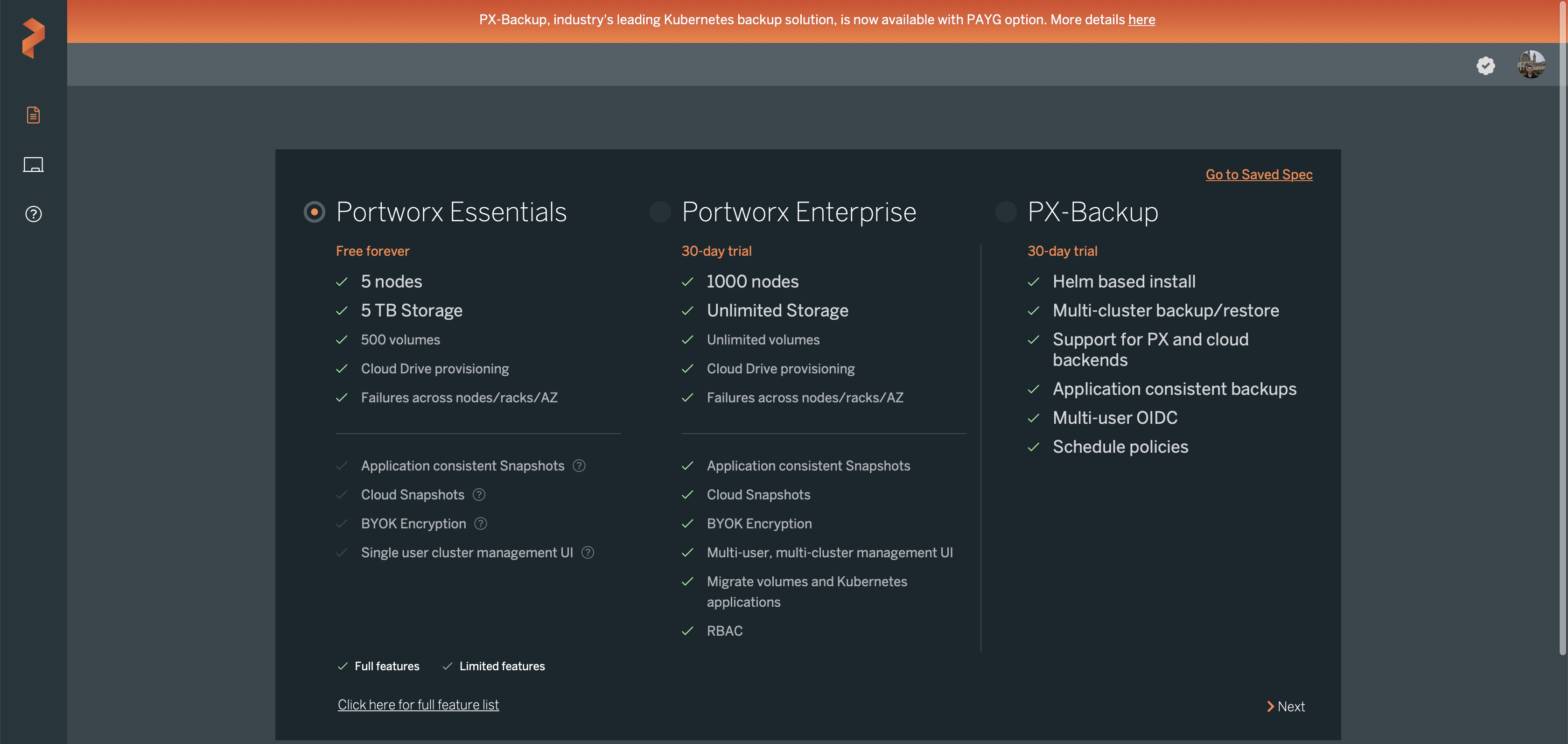The width and height of the screenshot is (1568, 744).
Task: Click the PX-Backup plan heading
Action: [x=1092, y=212]
